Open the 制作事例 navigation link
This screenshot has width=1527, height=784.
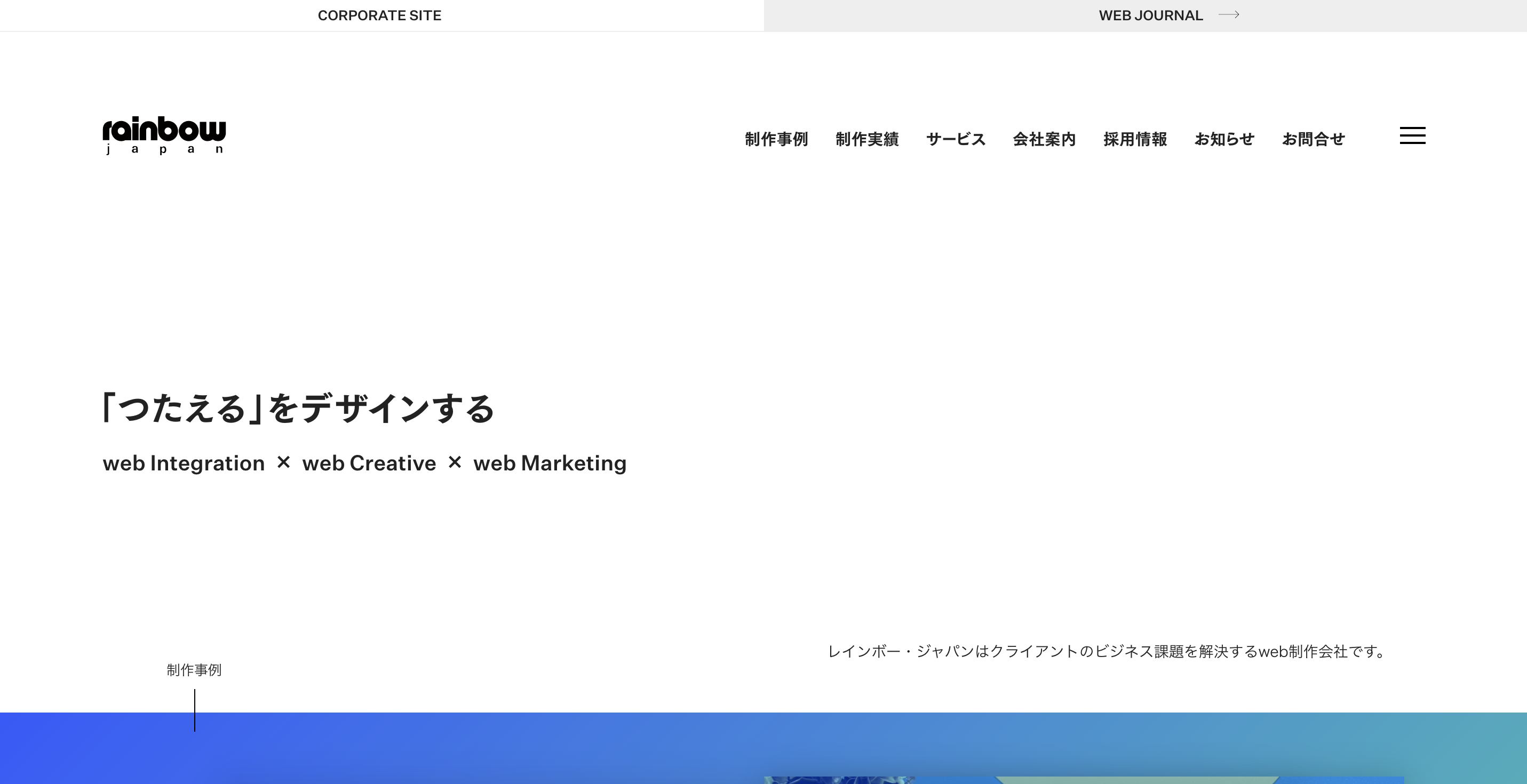point(778,139)
